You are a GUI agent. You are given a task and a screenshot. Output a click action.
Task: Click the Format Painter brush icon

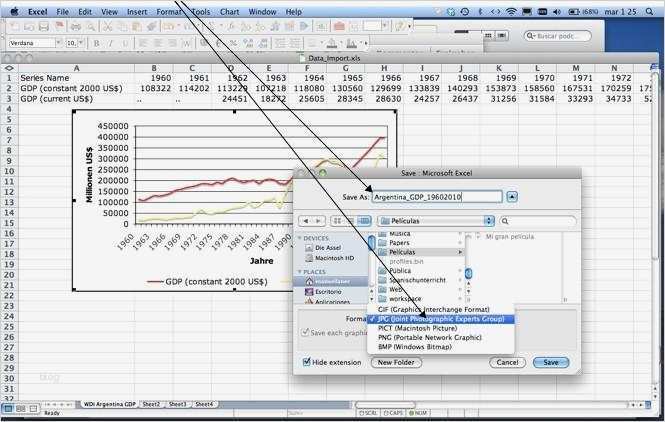click(x=151, y=27)
